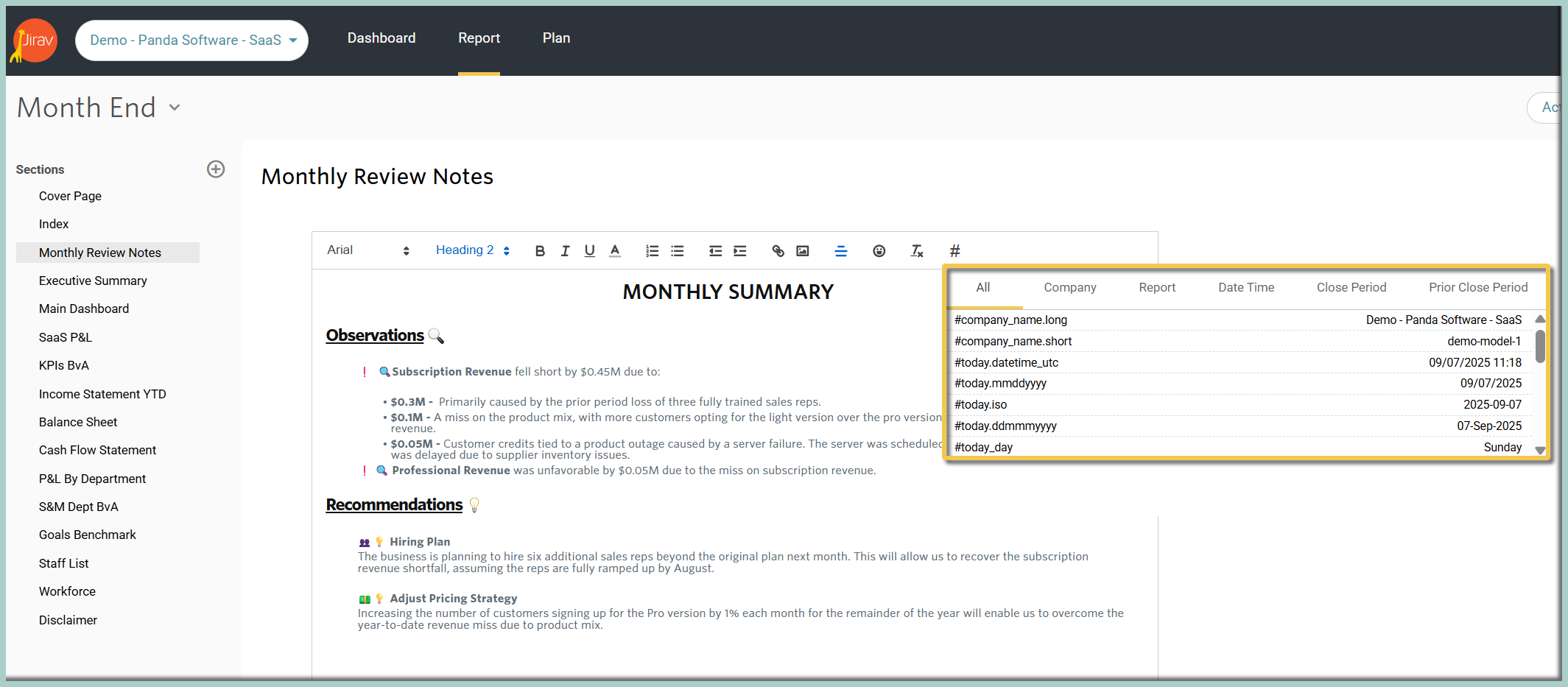Select the Company variables tab
Screen dimensions: 1568x687
tap(1070, 288)
